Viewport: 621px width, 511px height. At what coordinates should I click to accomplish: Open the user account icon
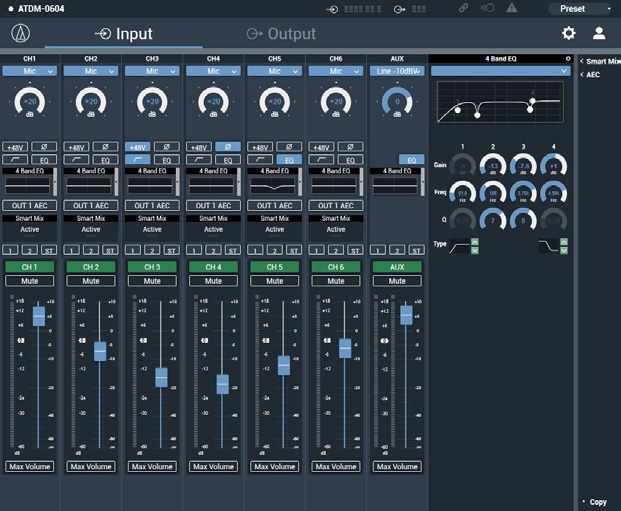tap(599, 33)
